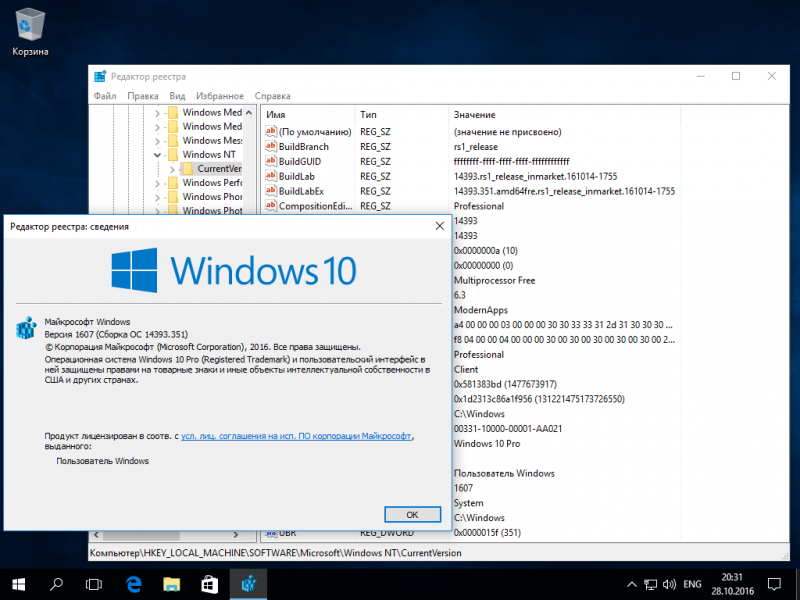Viewport: 800px width, 600px height.
Task: Select the CompositionEditionID value icon
Action: click(271, 206)
